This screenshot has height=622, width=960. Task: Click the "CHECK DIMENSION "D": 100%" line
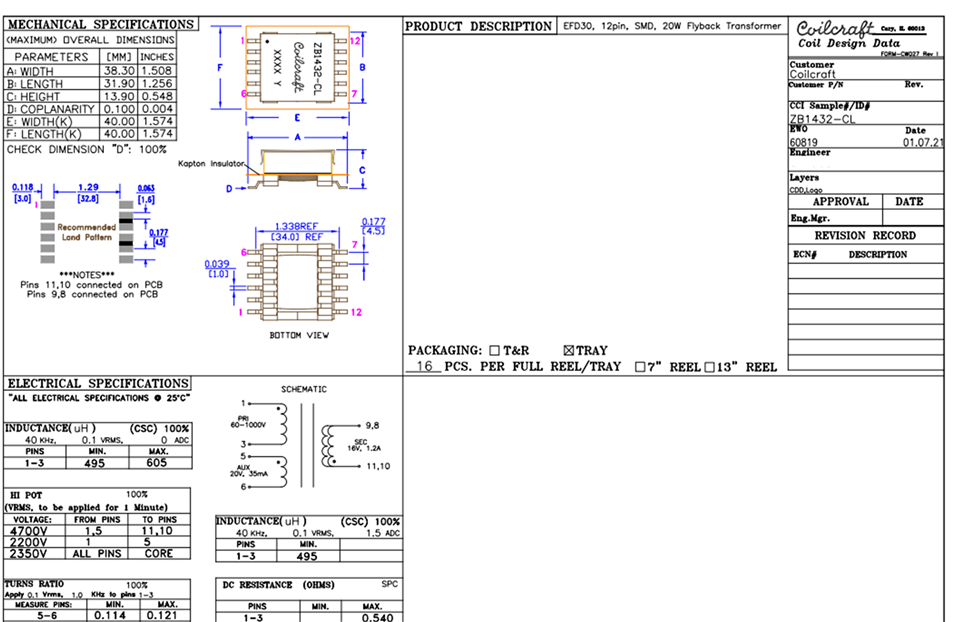click(x=86, y=149)
